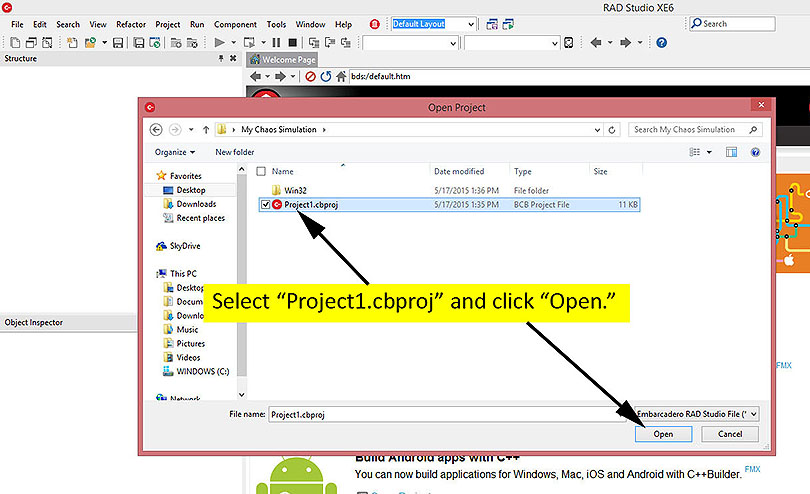Click the Open button
Screen dimensions: 810x494
coord(663,434)
